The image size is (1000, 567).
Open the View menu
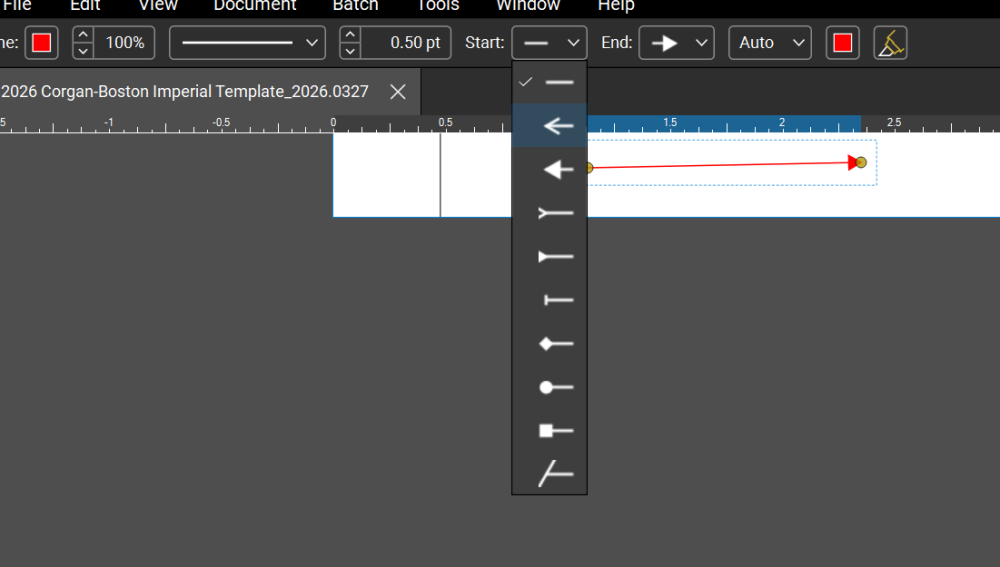coord(158,6)
